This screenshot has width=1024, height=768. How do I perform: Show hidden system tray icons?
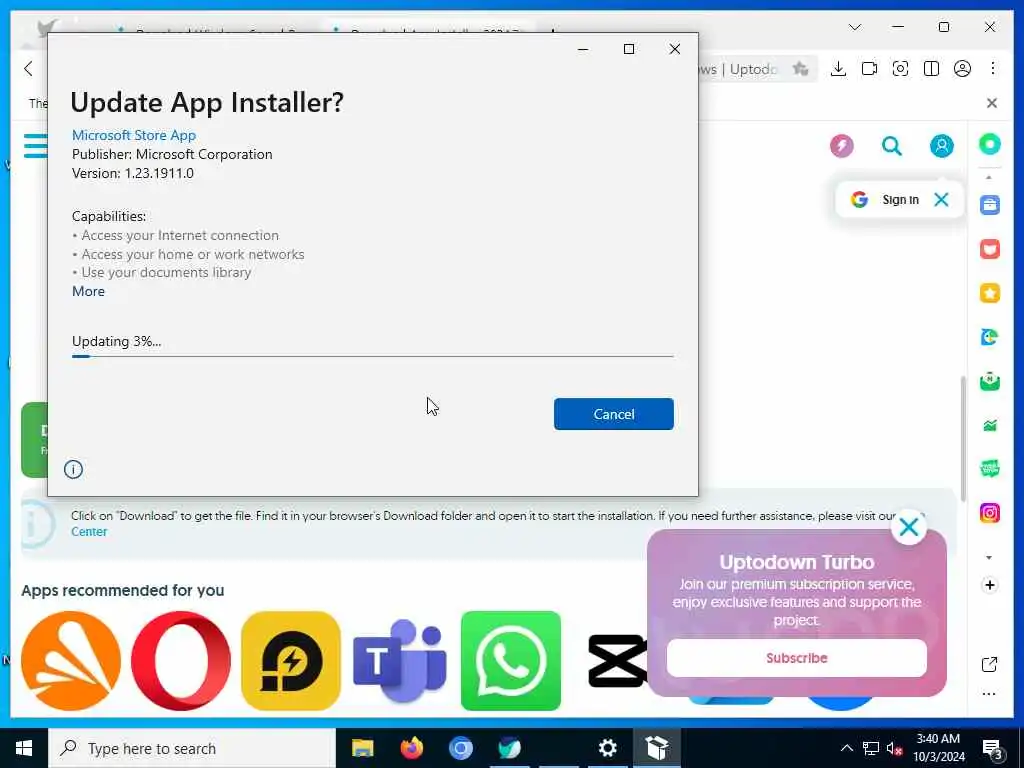846,748
